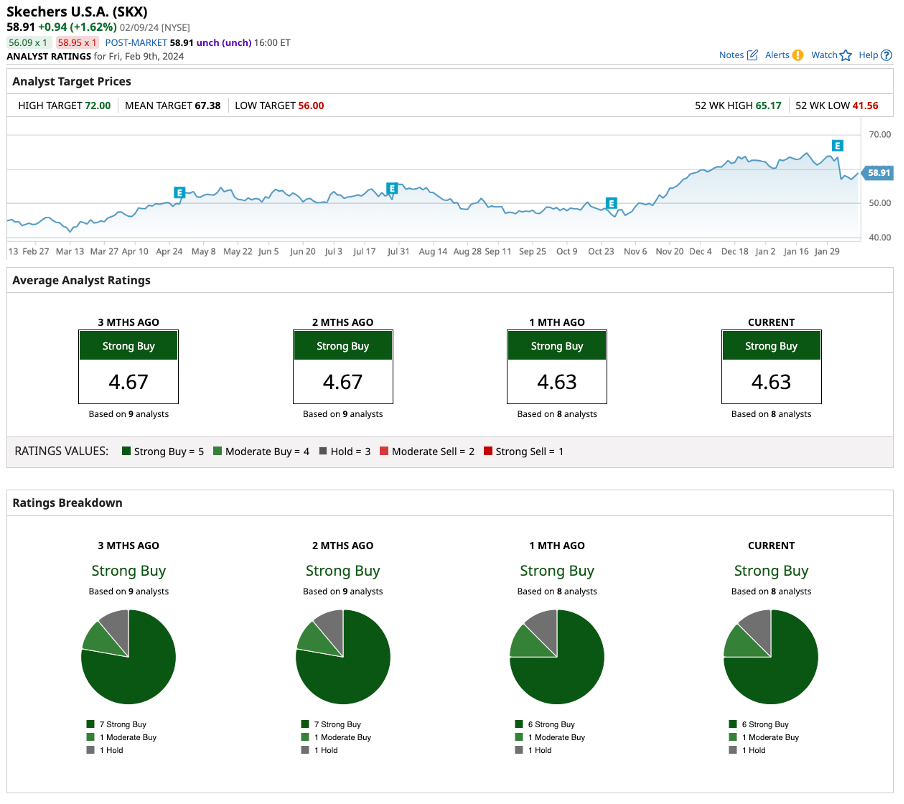Click the earnings E marker near Apr 24
The image size is (904, 804).
coord(179,192)
